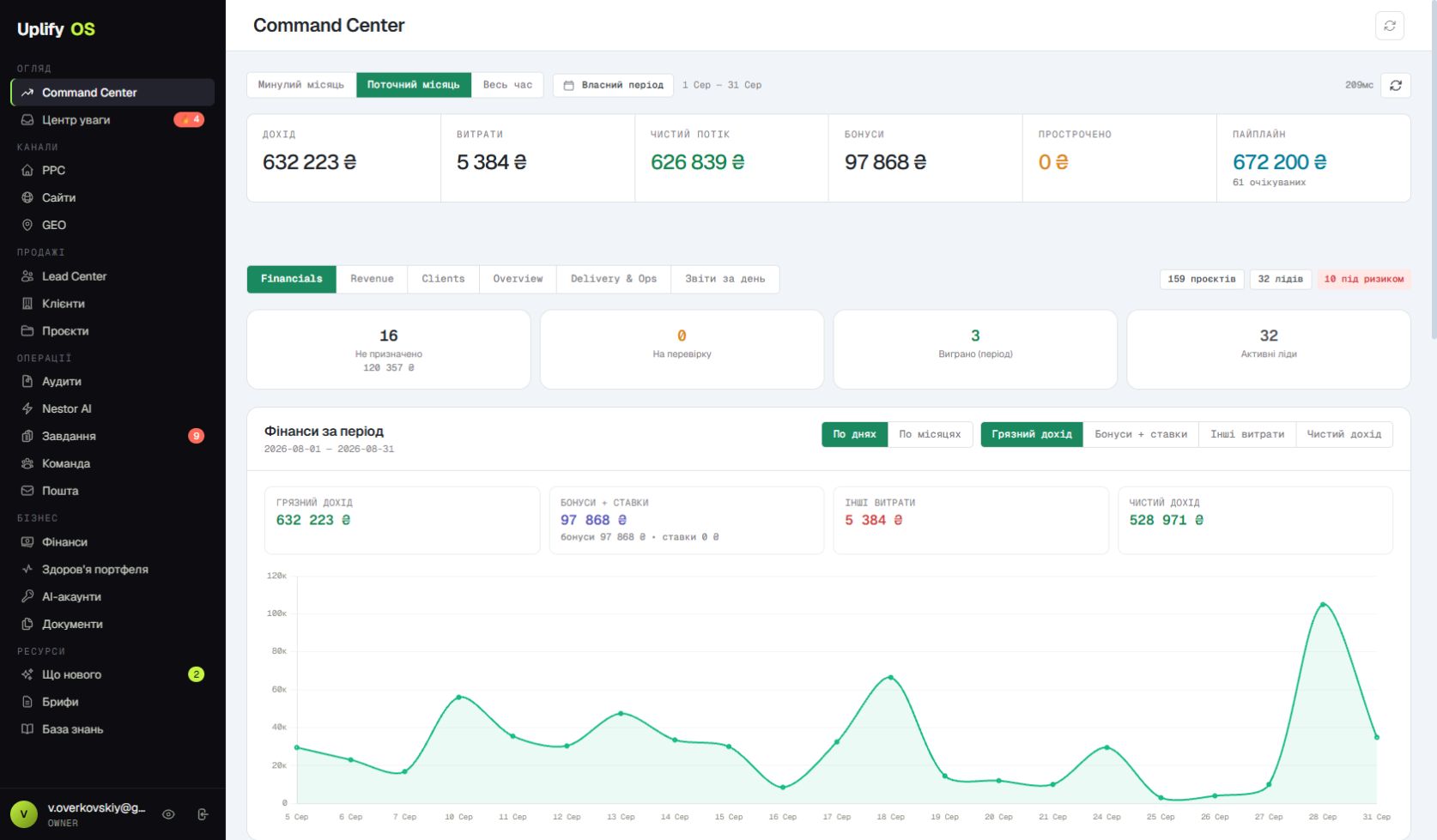Click the 10 під ризиком badge
The width and height of the screenshot is (1437, 840).
(1364, 280)
